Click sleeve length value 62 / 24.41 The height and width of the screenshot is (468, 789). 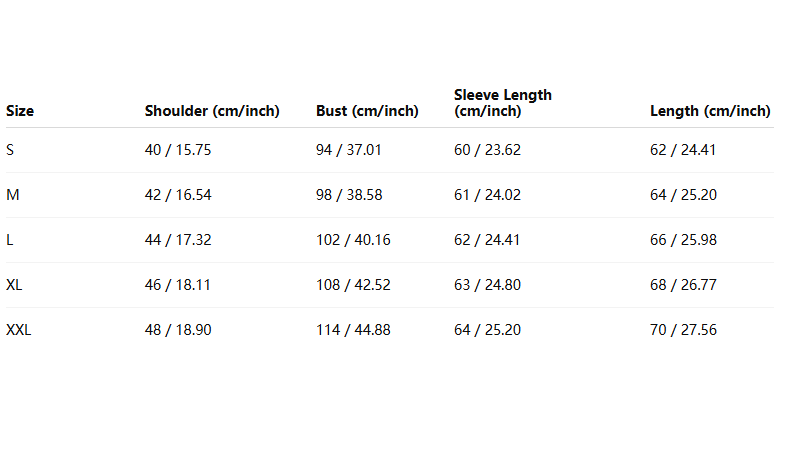point(487,240)
